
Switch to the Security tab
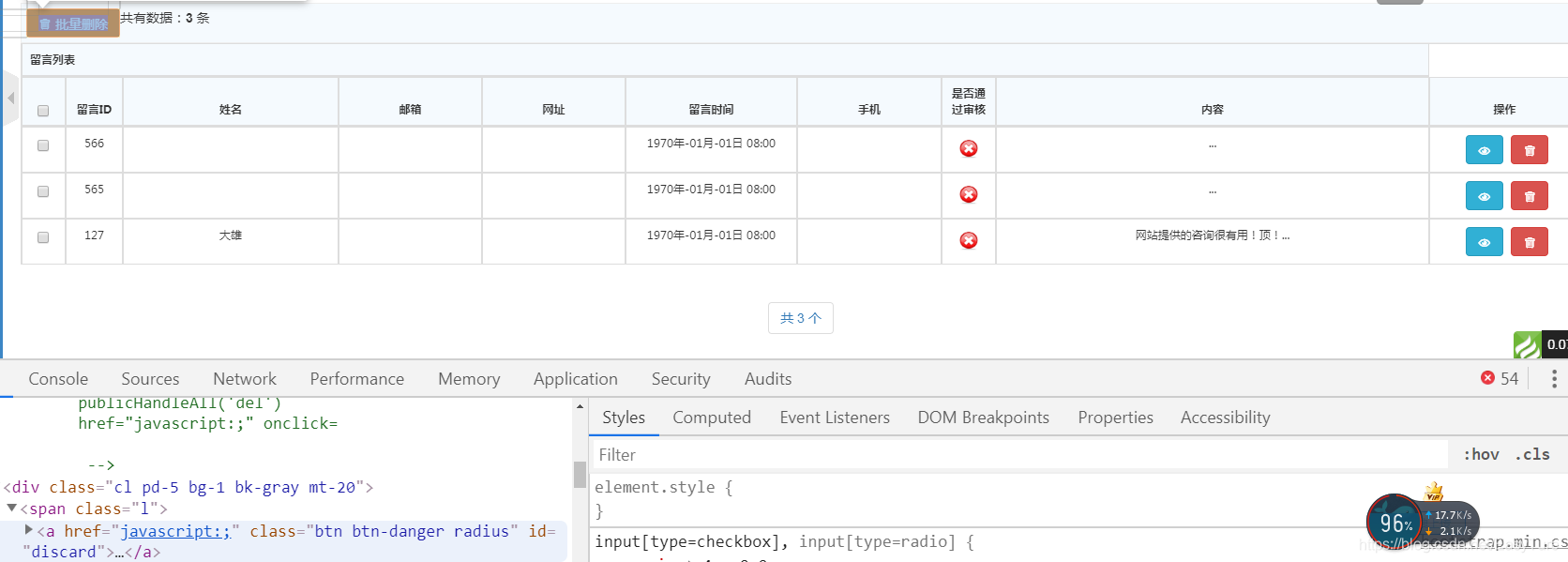click(x=681, y=379)
